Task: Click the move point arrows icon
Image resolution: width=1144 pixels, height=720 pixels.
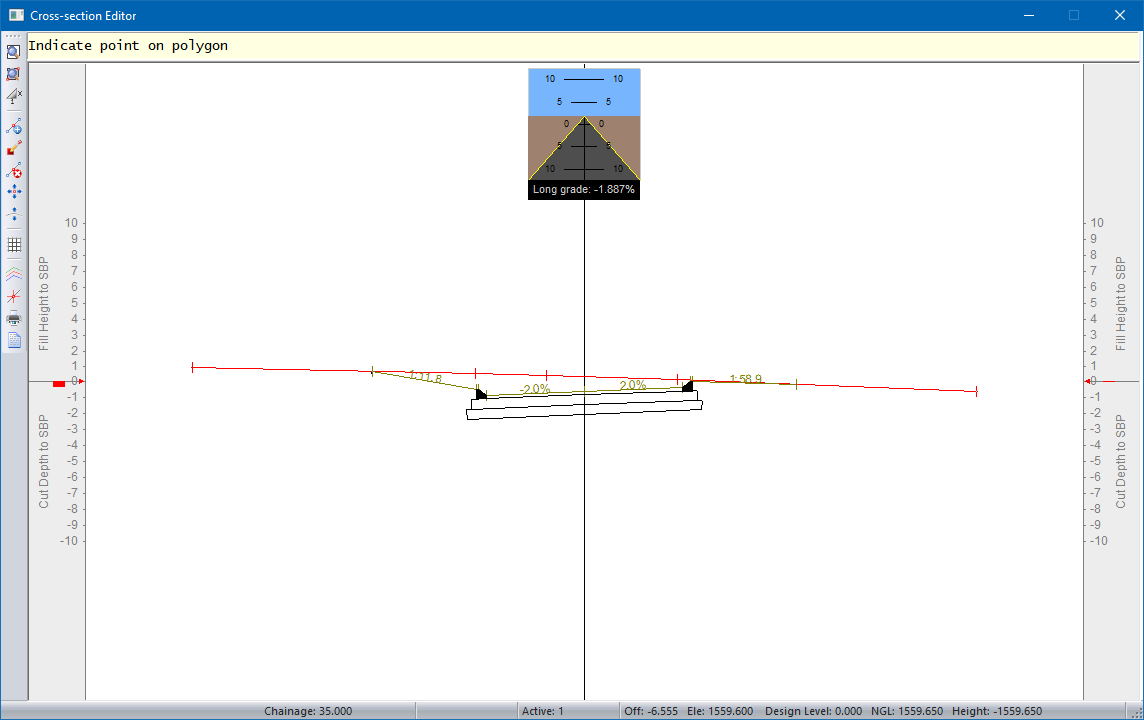Action: [x=14, y=192]
